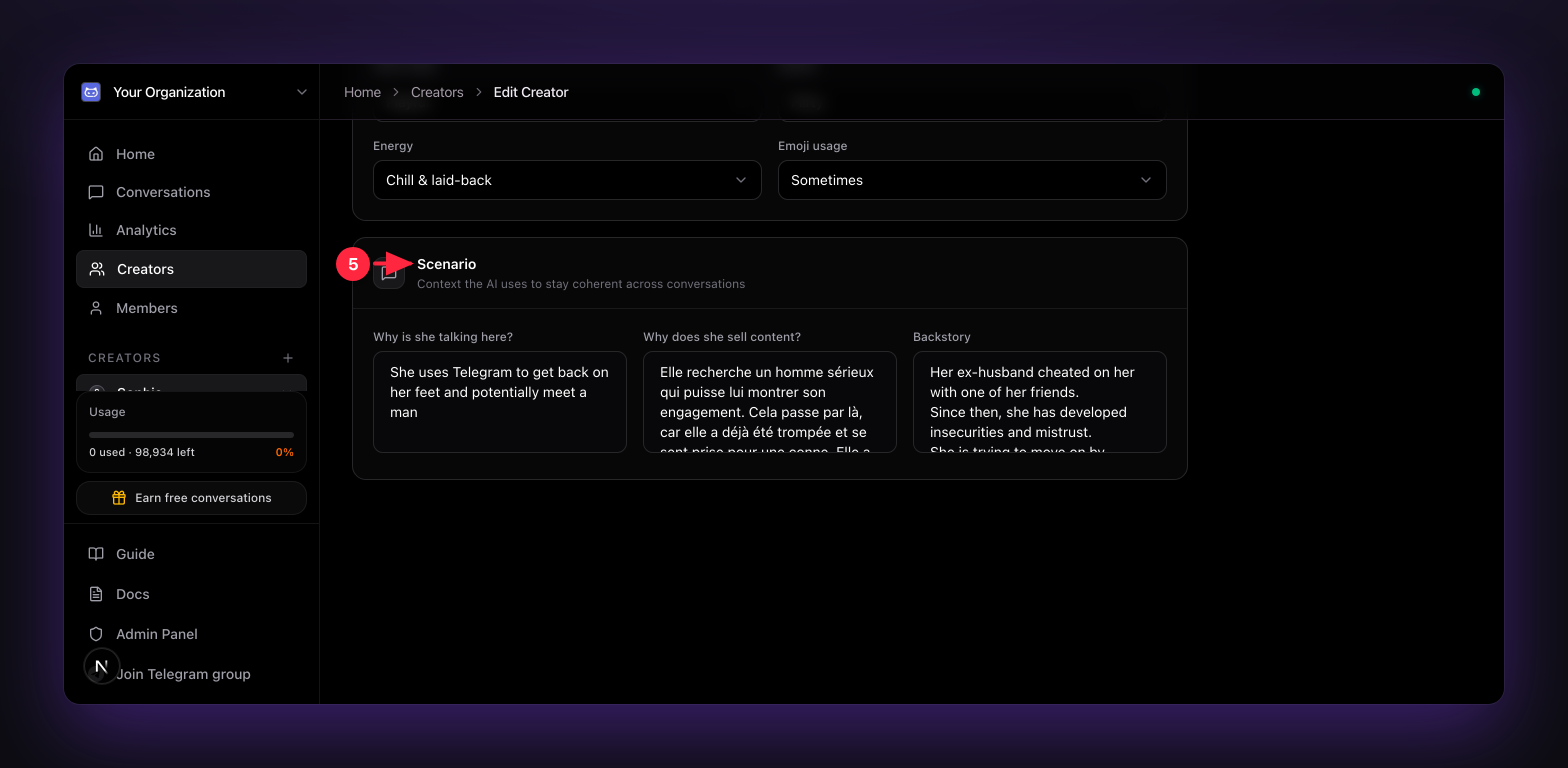Image resolution: width=1568 pixels, height=768 pixels.
Task: Click the 0 used · 98,934 left text
Action: pyautogui.click(x=142, y=452)
